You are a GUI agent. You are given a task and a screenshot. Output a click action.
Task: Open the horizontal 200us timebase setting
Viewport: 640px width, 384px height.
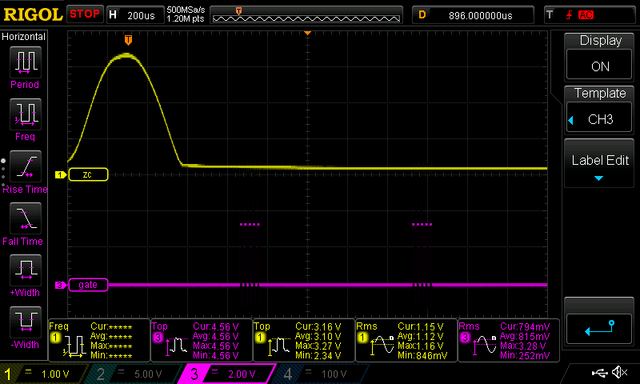[x=135, y=16]
